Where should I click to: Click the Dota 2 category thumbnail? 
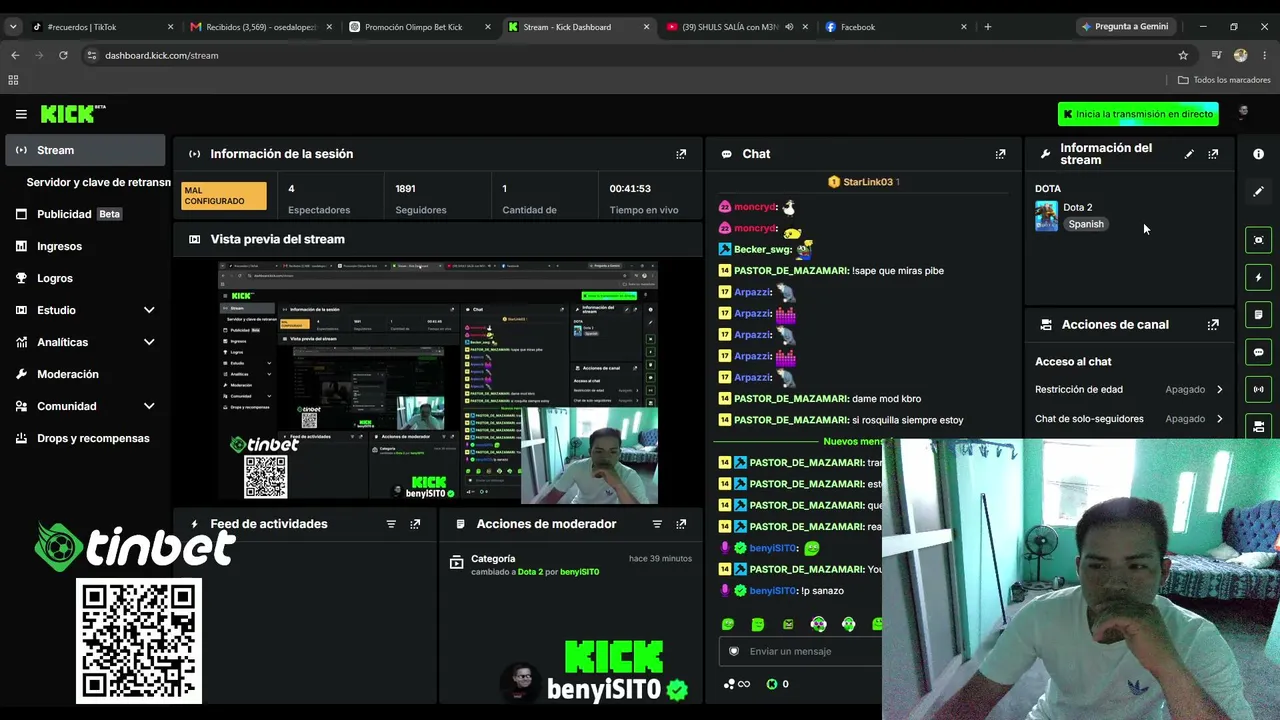point(1046,216)
